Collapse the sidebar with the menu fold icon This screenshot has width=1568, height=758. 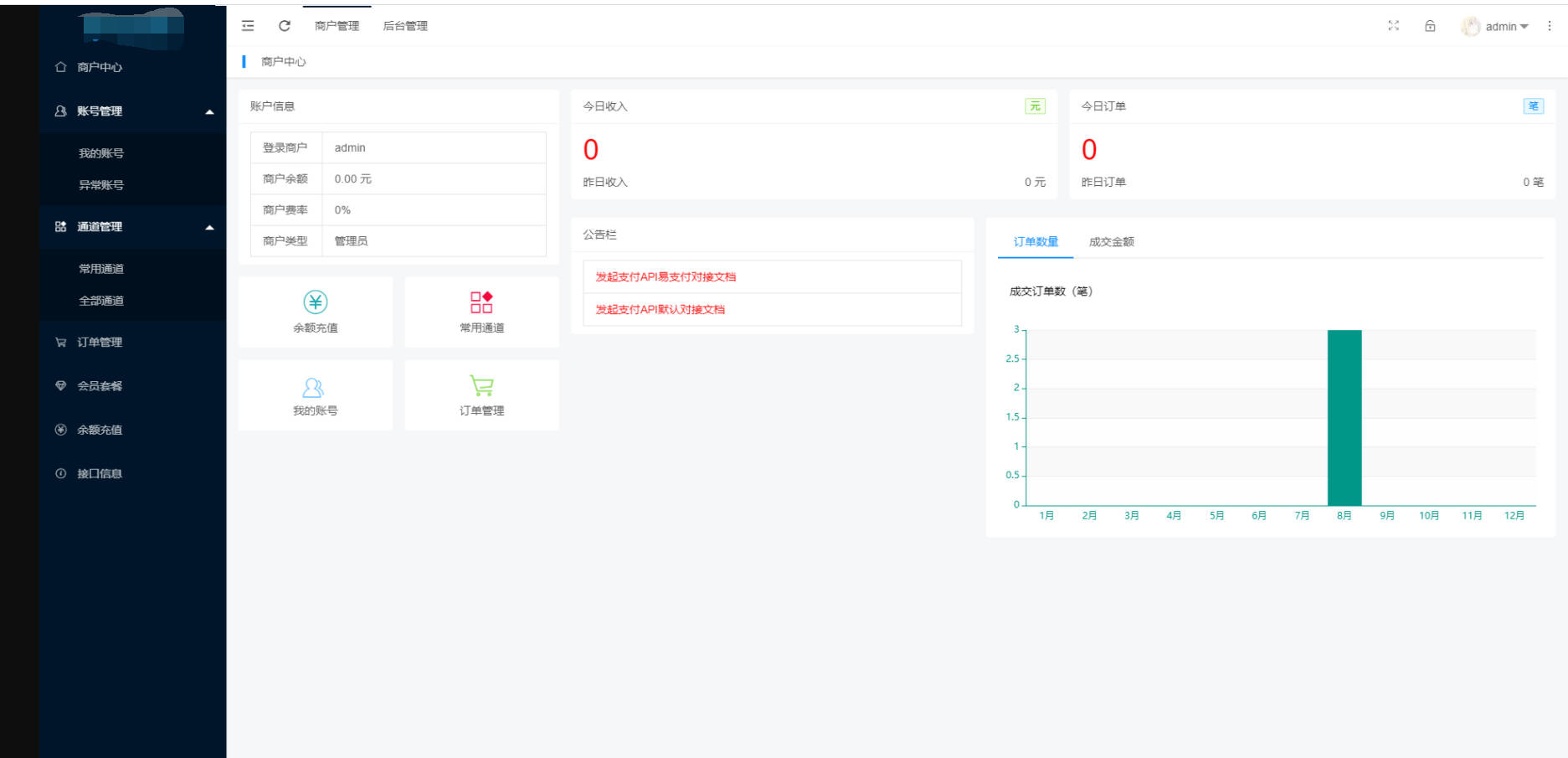tap(248, 26)
